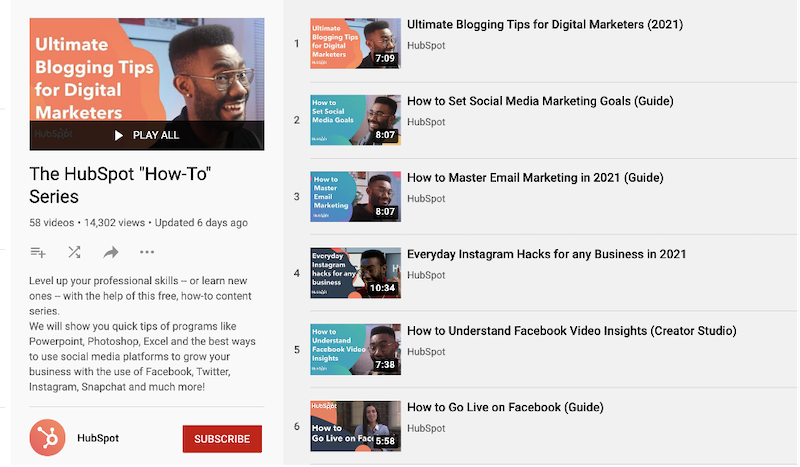Open the large playlist cover thumbnail
The height and width of the screenshot is (467, 800).
[x=147, y=84]
